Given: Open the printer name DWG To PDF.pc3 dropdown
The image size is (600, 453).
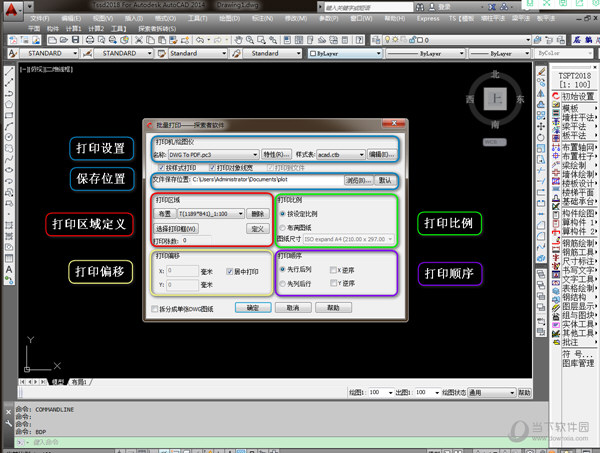Looking at the screenshot, I should pyautogui.click(x=254, y=155).
